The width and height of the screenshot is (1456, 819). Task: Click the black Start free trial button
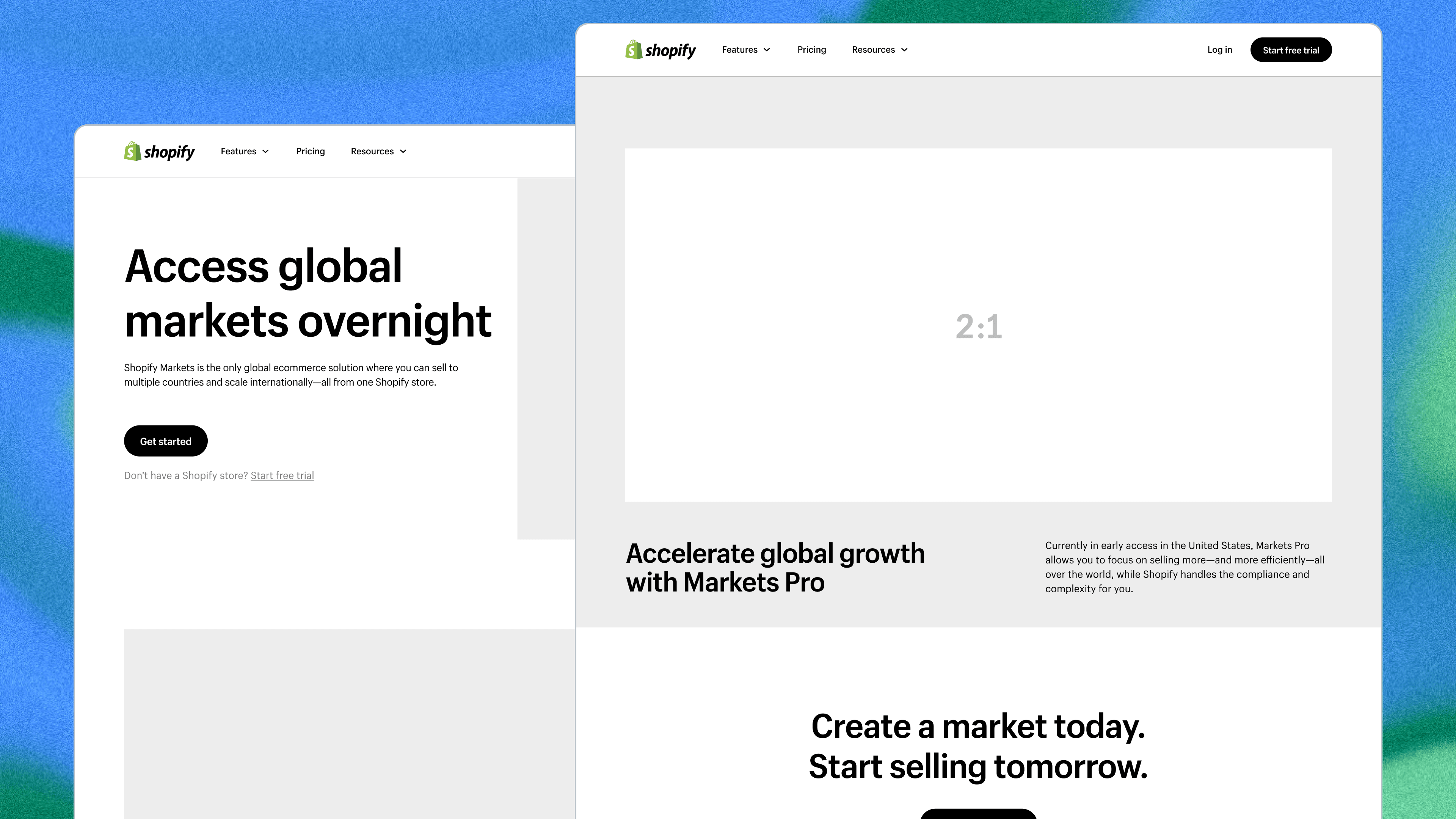1291,50
